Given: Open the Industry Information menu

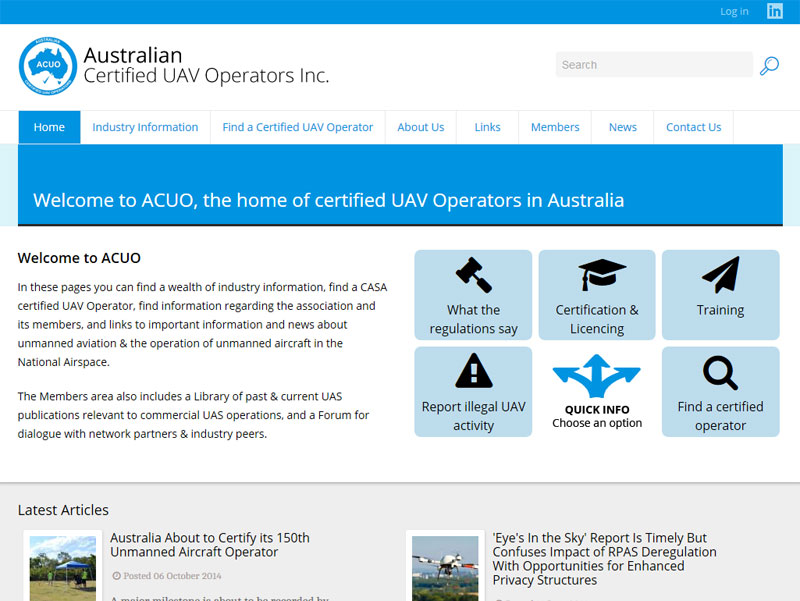Looking at the screenshot, I should coord(145,127).
